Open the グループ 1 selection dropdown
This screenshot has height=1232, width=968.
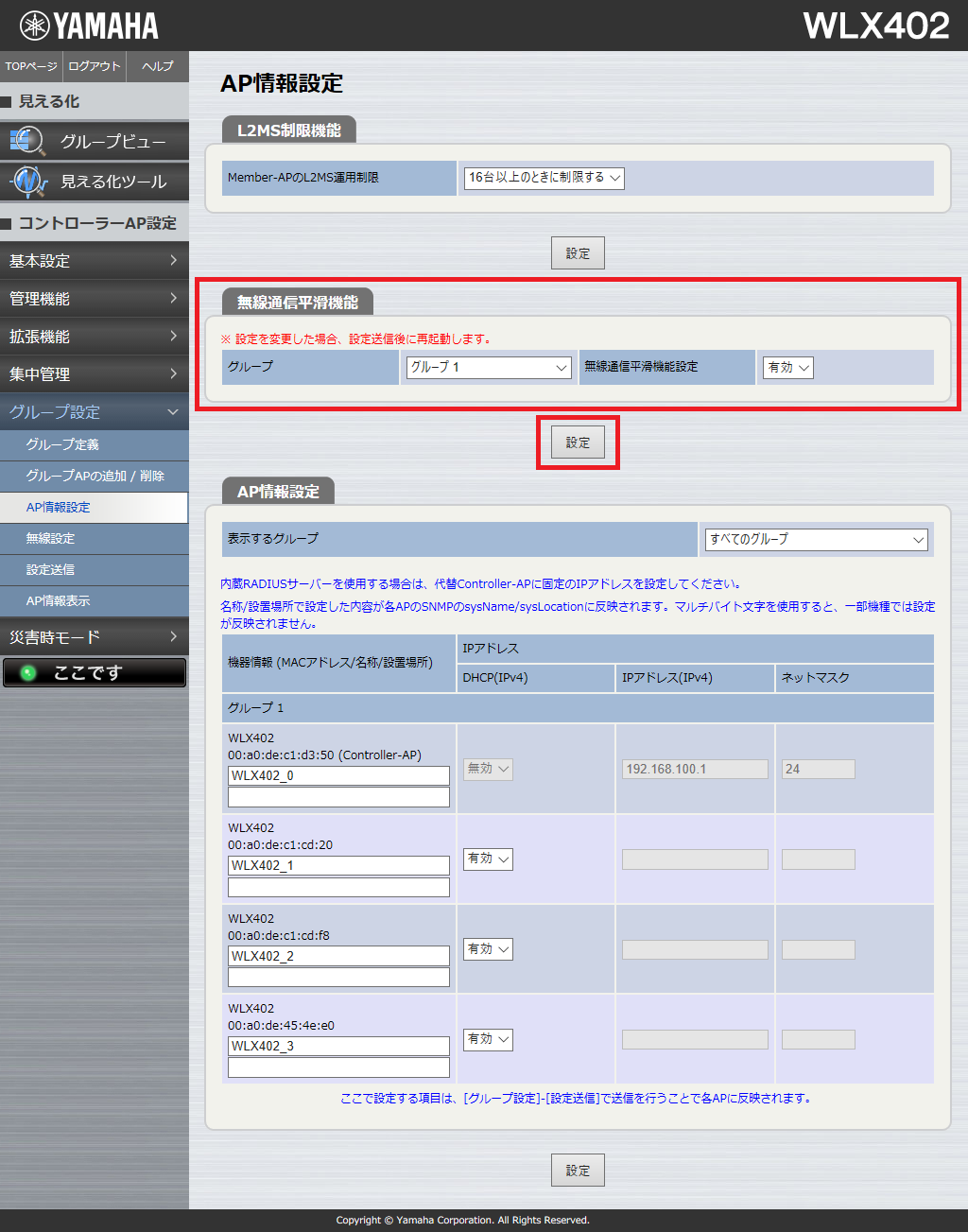click(x=489, y=368)
